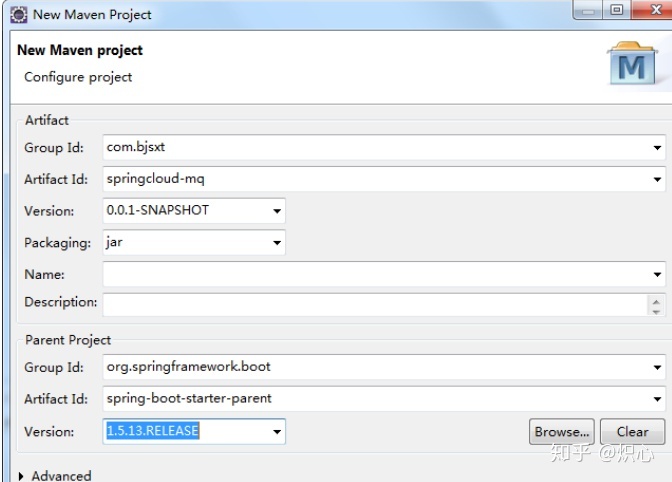Open the Artifact Group Id dropdown arrow
The width and height of the screenshot is (672, 482).
point(657,148)
